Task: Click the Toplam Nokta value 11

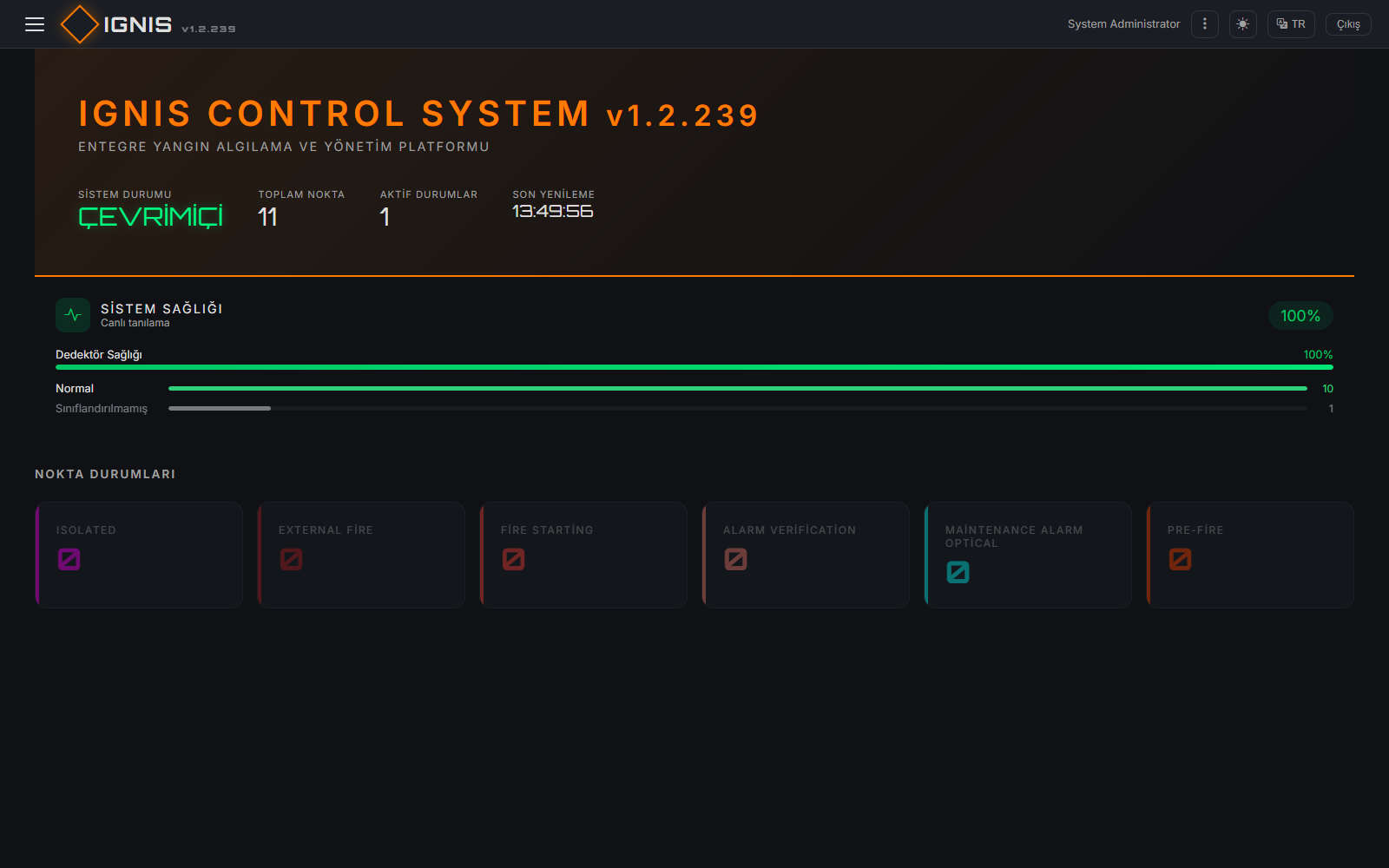Action: click(x=267, y=217)
